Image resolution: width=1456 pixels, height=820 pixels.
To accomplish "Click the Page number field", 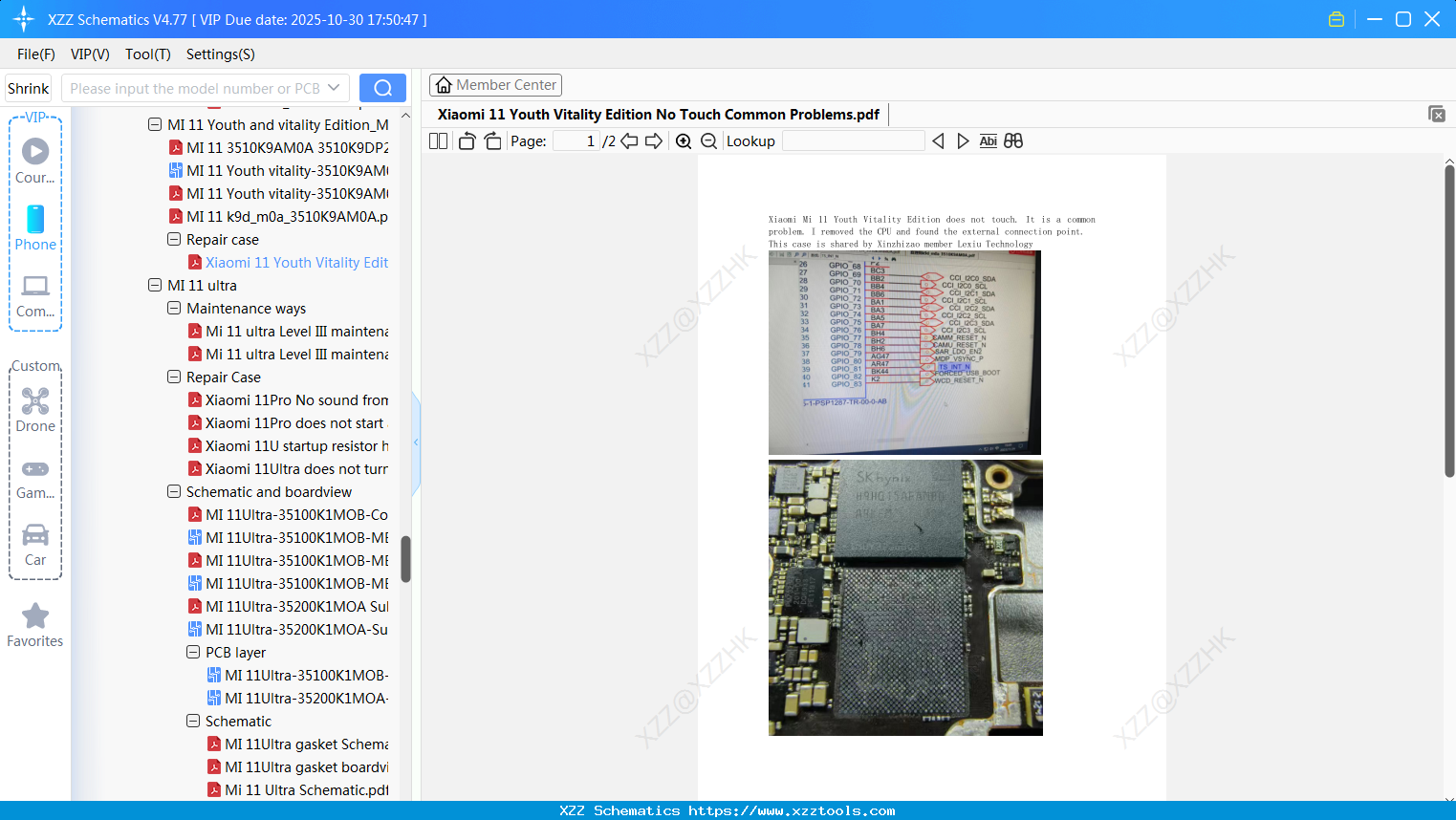I will tap(576, 140).
